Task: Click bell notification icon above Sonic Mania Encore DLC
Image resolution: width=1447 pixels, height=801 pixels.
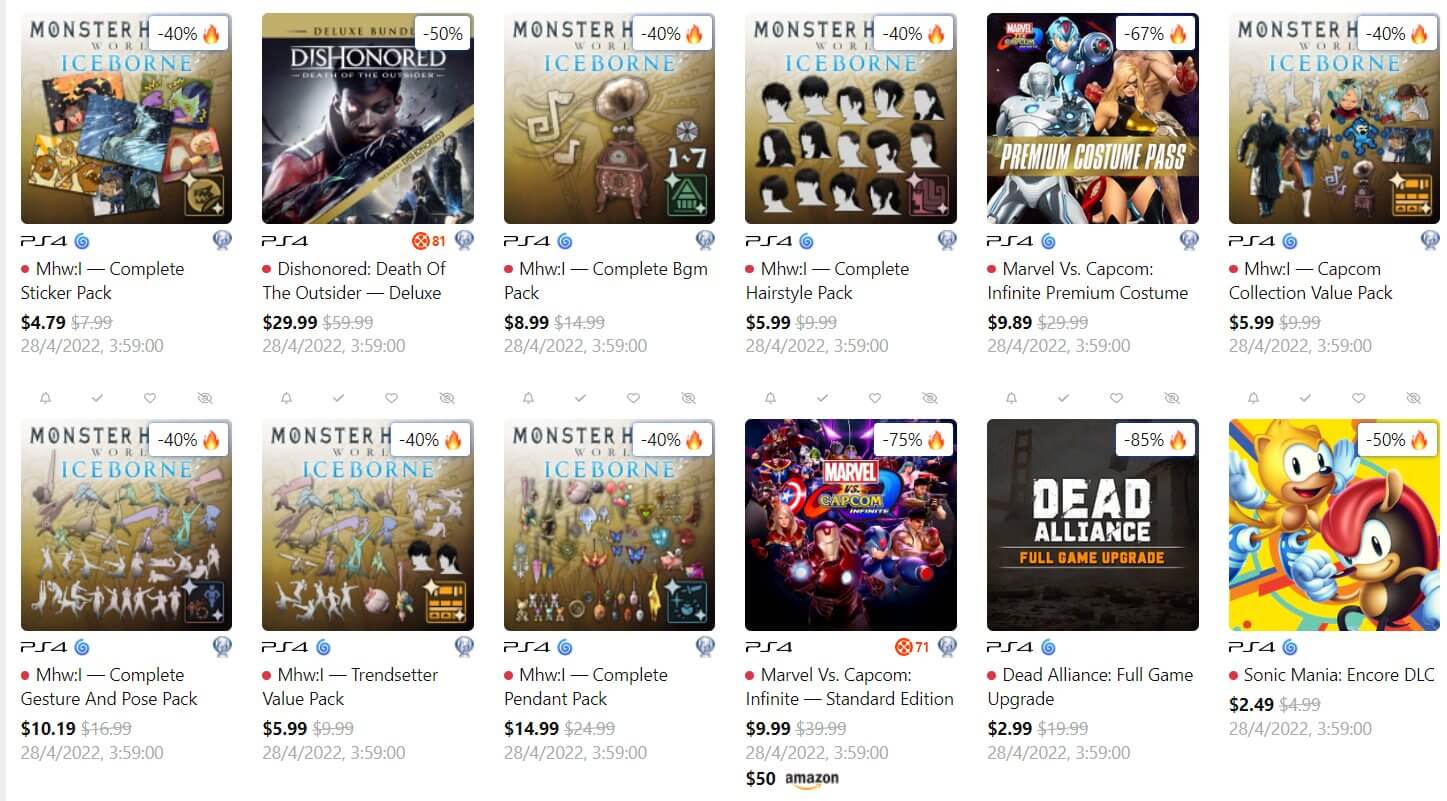Action: [1253, 398]
